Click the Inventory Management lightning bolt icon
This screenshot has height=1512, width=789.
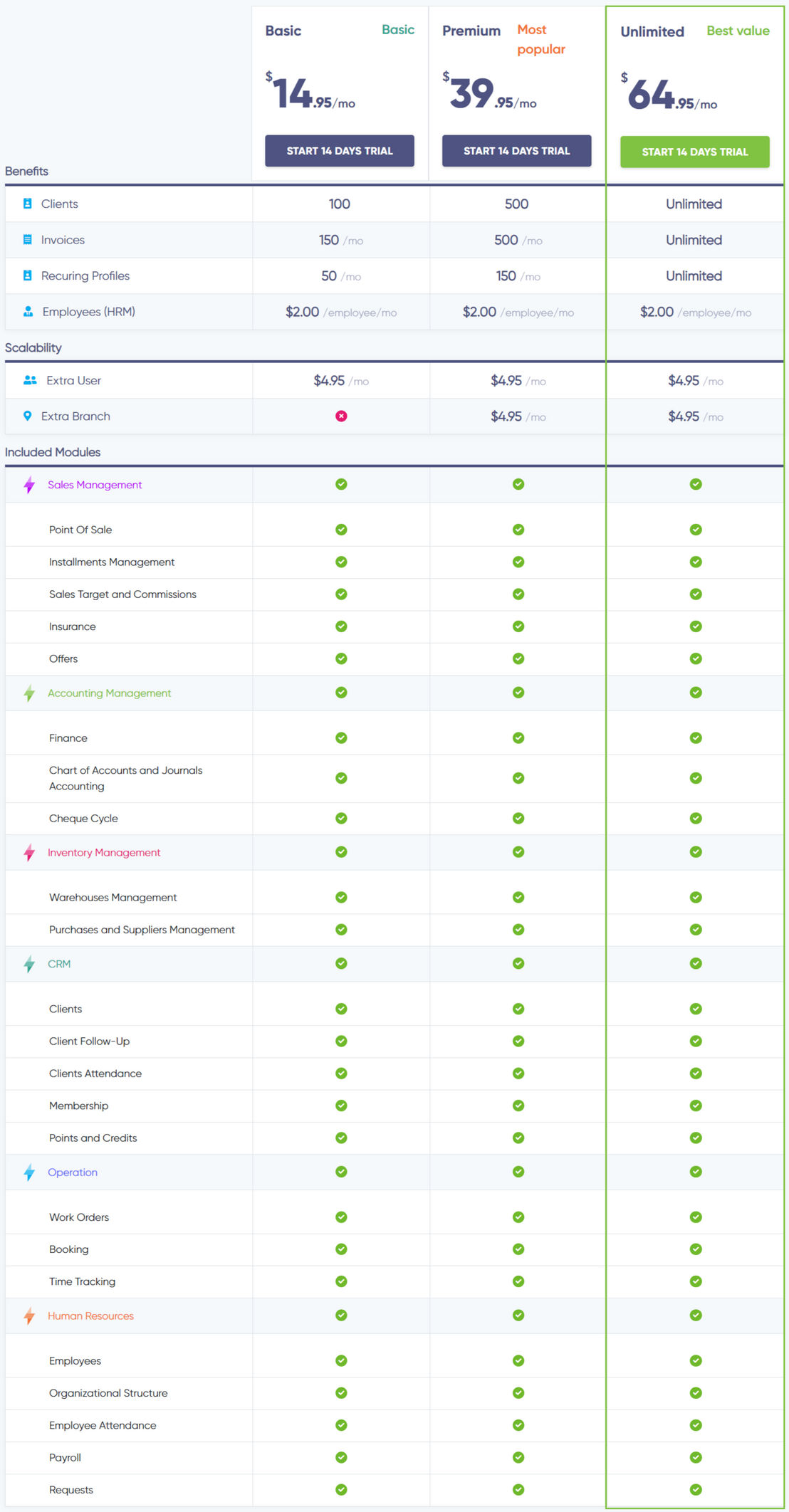(29, 853)
